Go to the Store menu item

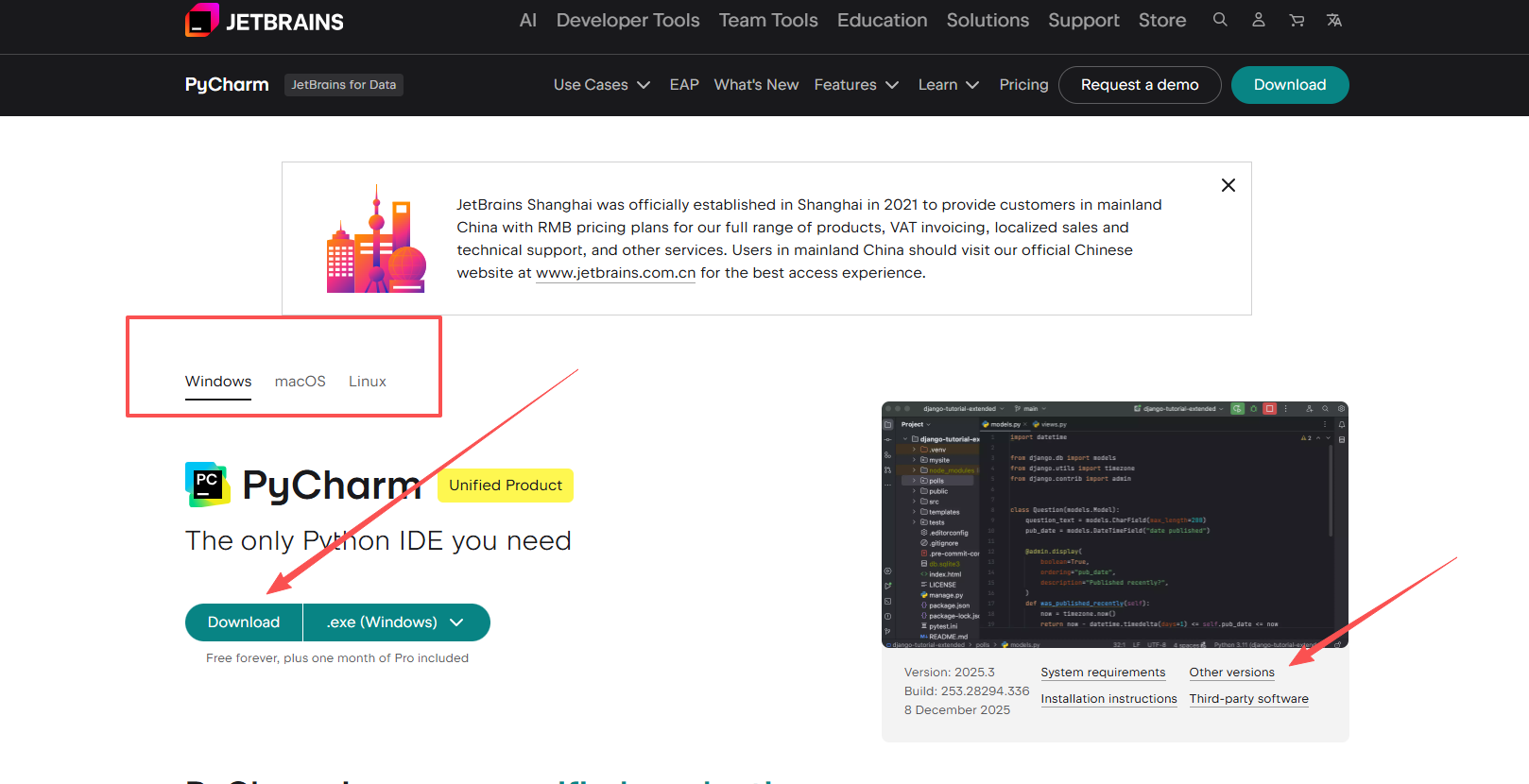point(1162,20)
